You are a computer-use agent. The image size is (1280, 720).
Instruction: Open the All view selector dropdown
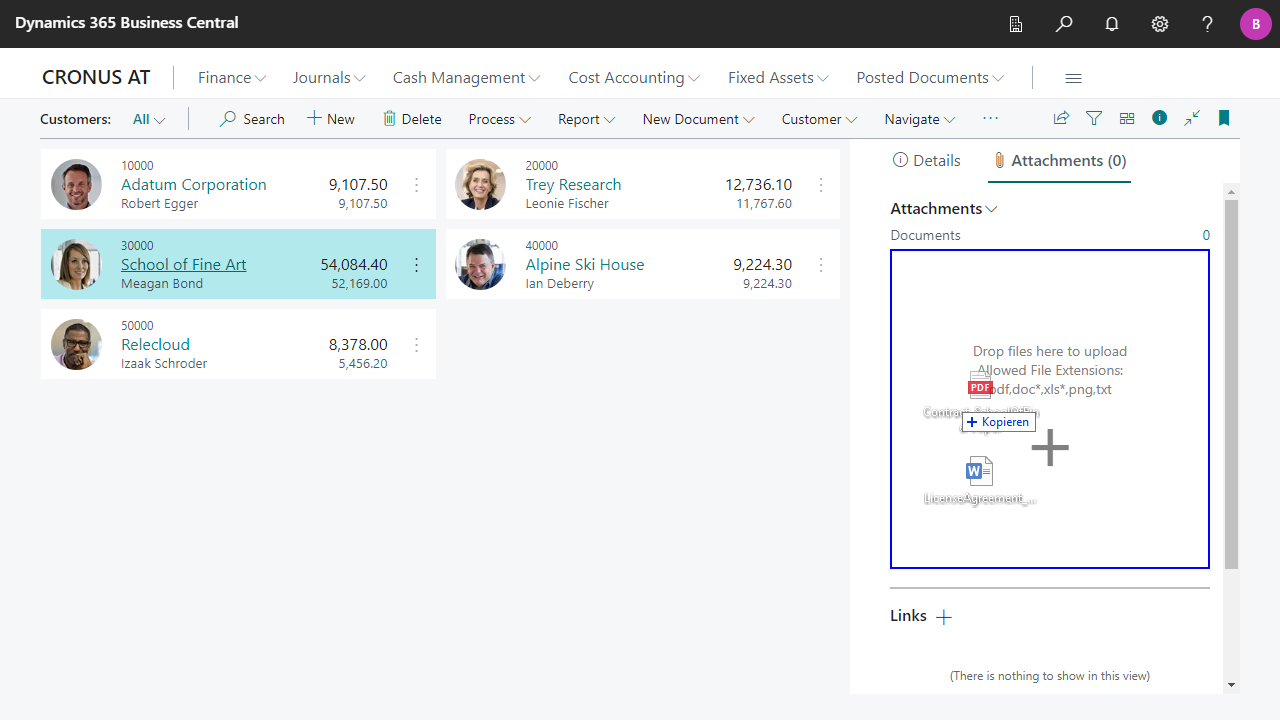149,119
